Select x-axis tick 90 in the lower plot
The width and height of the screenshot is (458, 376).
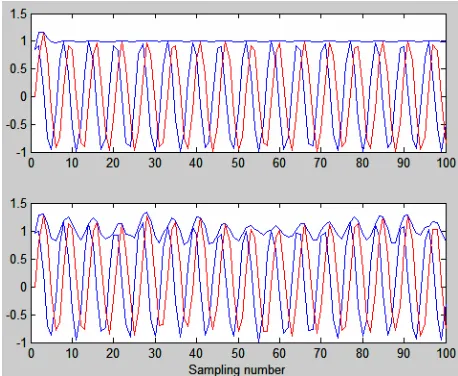coord(404,353)
